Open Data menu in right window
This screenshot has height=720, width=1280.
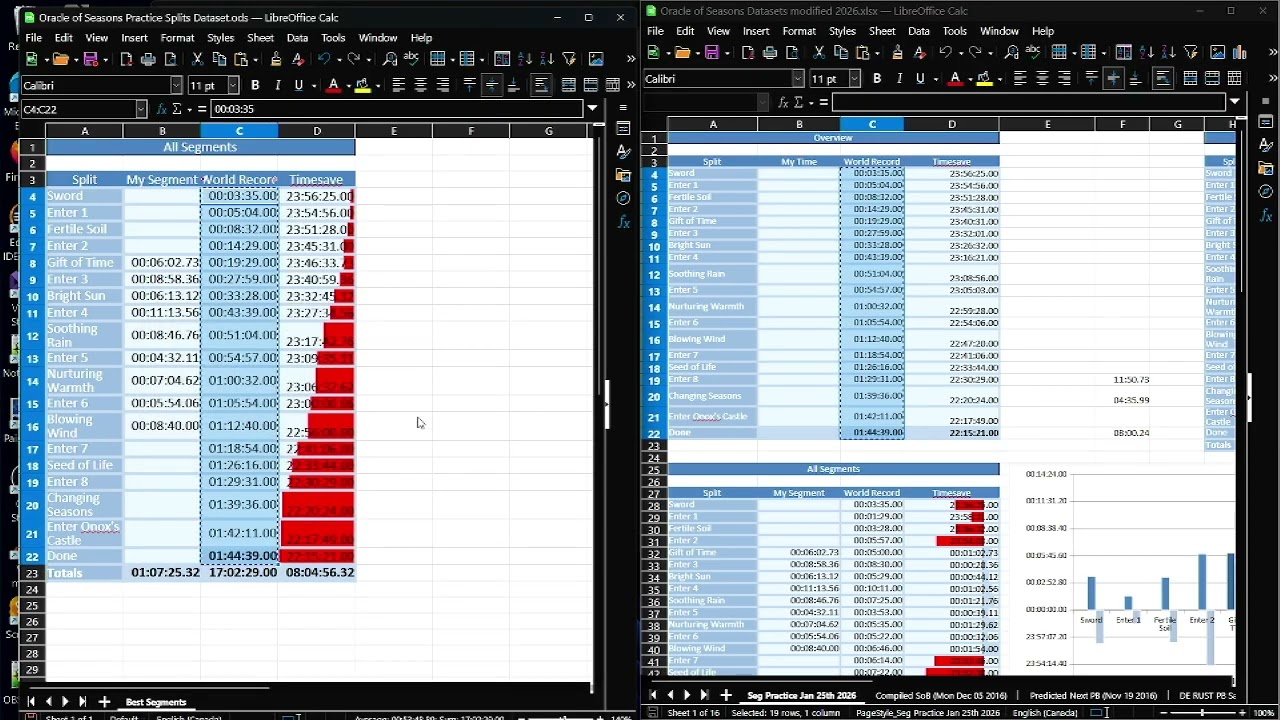pos(919,31)
